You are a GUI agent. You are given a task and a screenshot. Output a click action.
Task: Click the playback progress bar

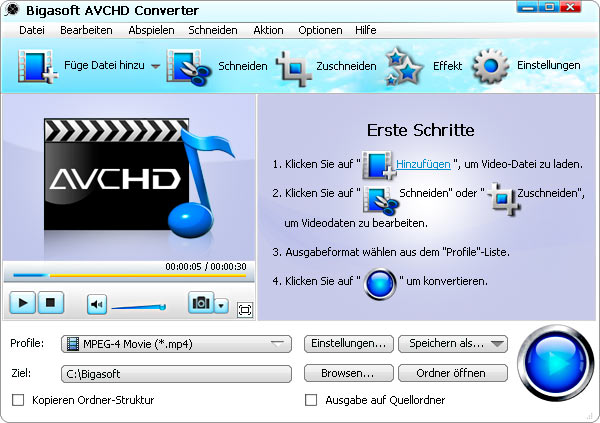coord(129,275)
